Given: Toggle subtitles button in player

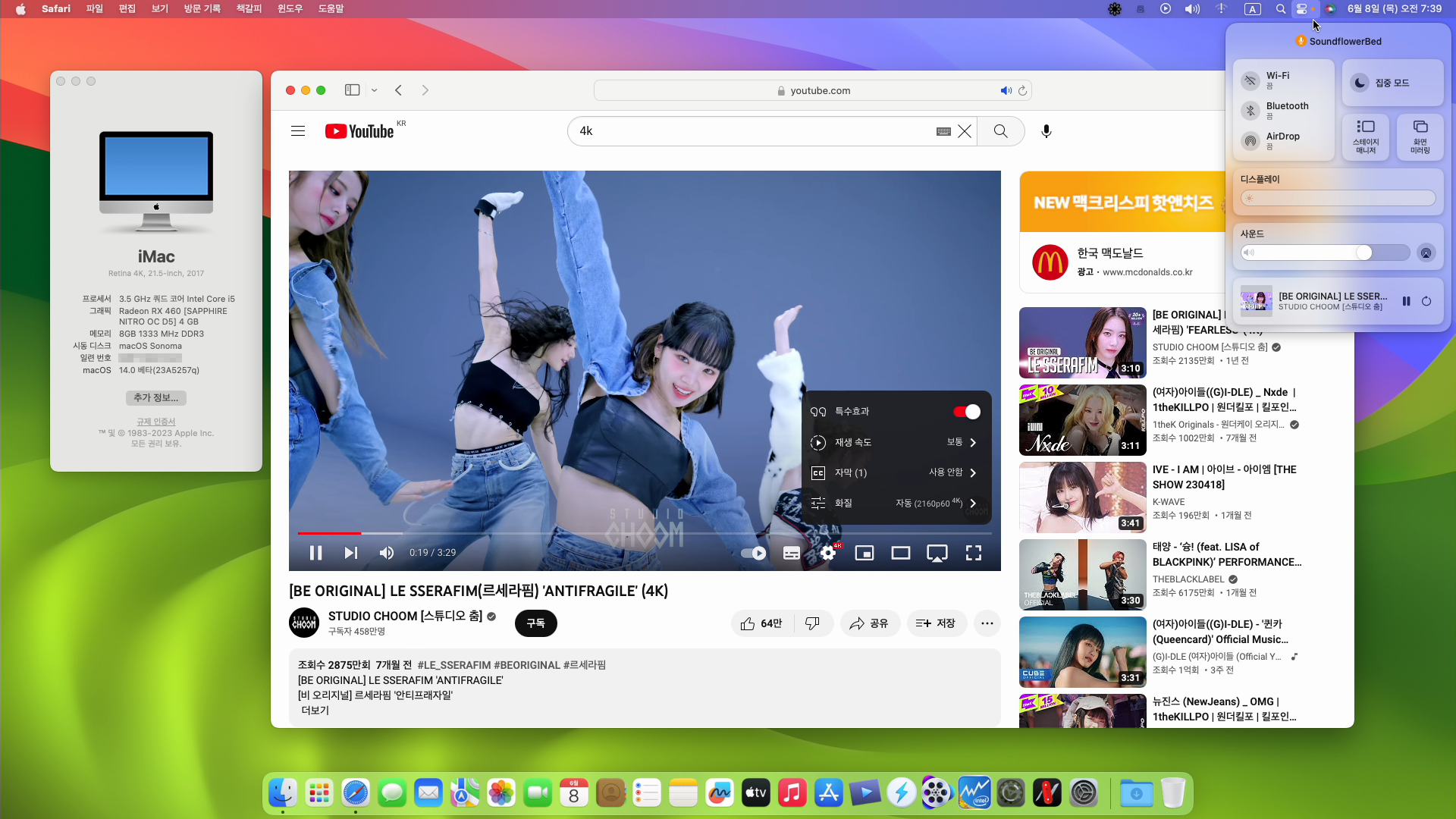Looking at the screenshot, I should [x=792, y=553].
